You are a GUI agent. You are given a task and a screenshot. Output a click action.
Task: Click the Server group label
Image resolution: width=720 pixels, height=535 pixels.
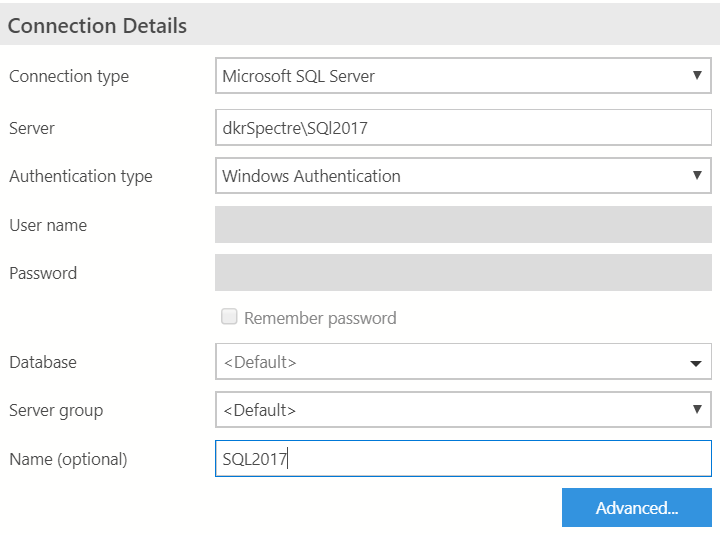(x=56, y=410)
